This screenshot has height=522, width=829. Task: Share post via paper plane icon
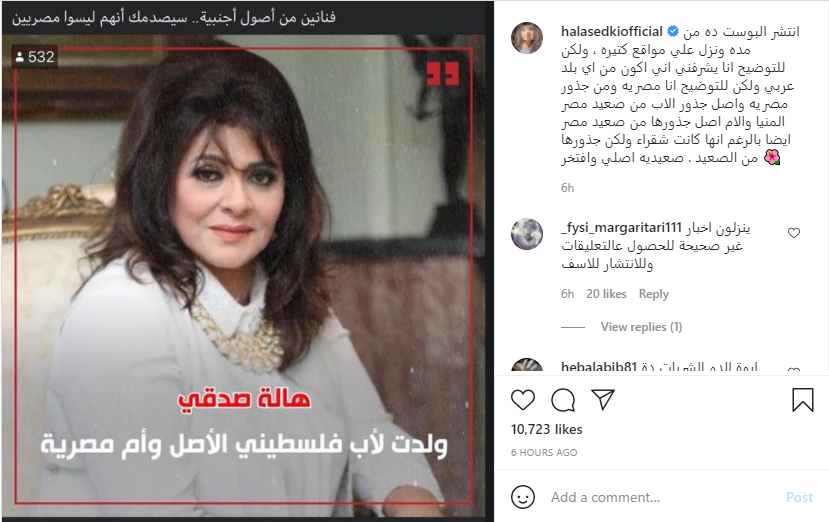point(603,400)
